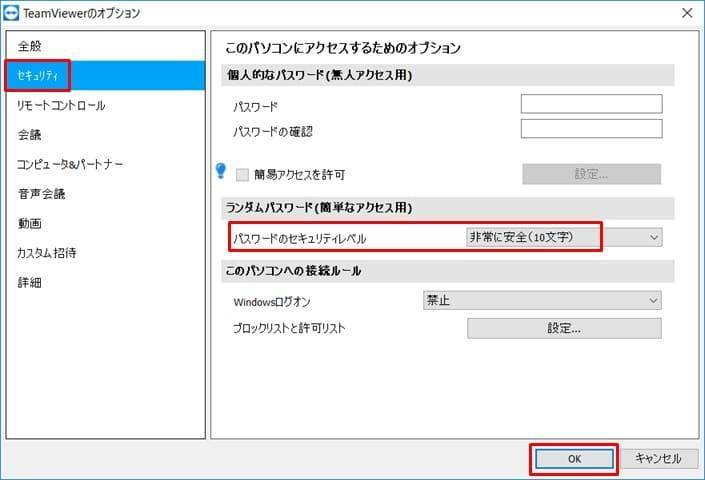Open 全般 settings category

(106, 46)
